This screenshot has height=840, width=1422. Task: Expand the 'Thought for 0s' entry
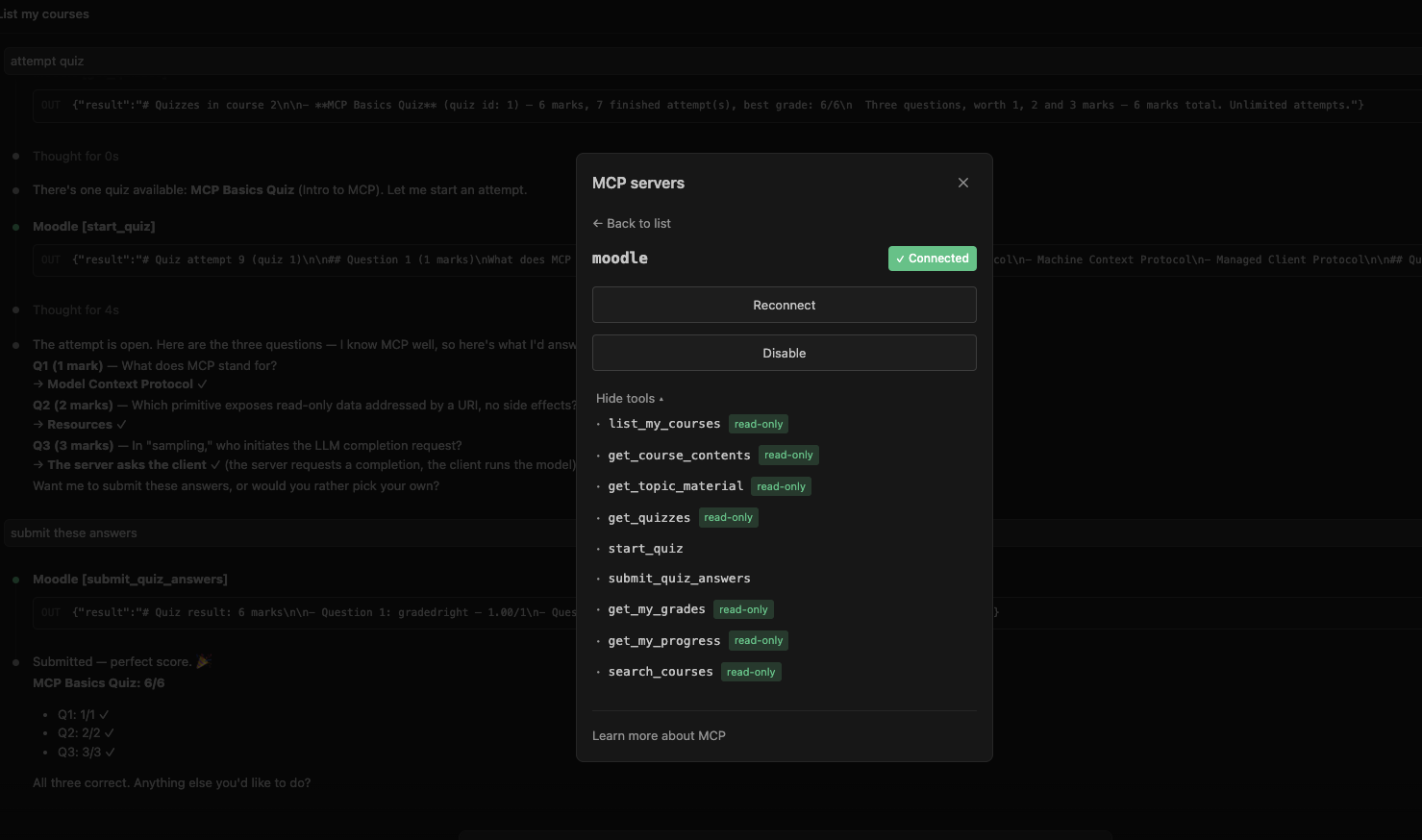point(76,156)
